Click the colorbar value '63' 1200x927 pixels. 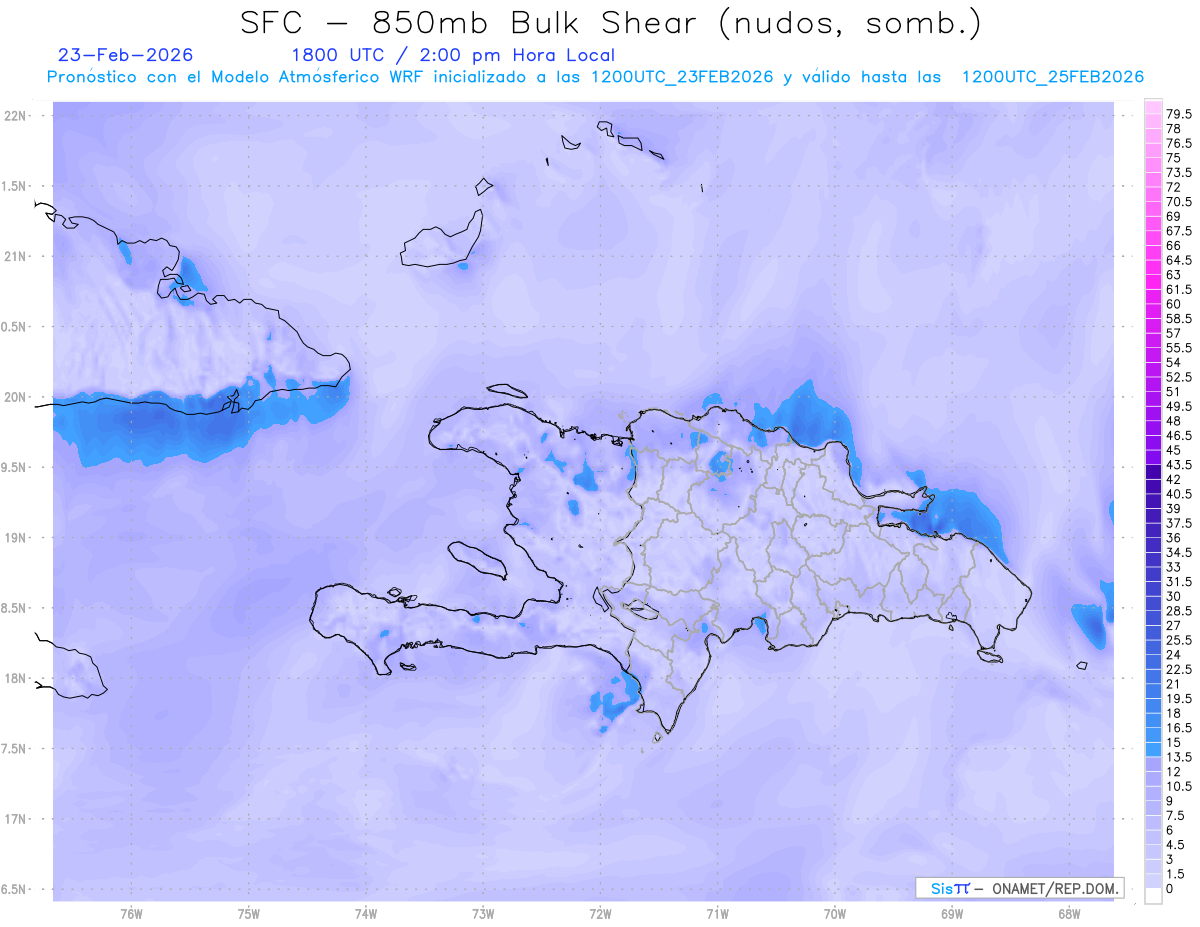[1174, 275]
